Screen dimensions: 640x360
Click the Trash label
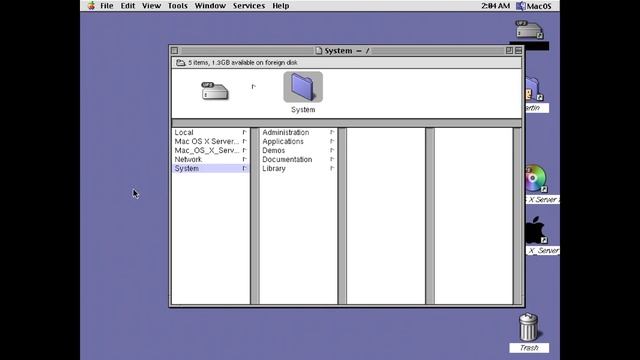point(529,348)
